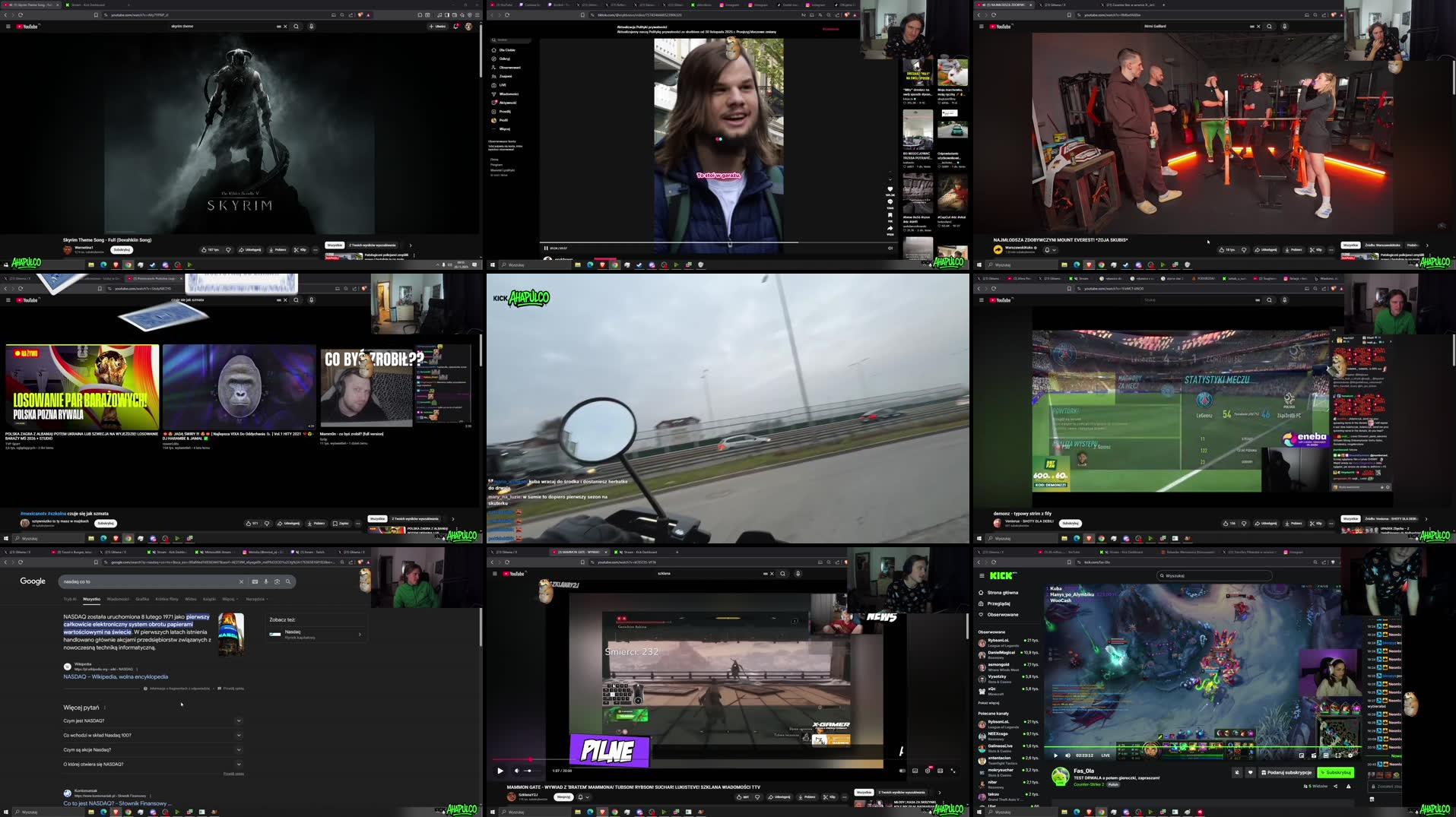Start Google voice search with the microphone icon
This screenshot has height=817, width=1456.
[265, 581]
